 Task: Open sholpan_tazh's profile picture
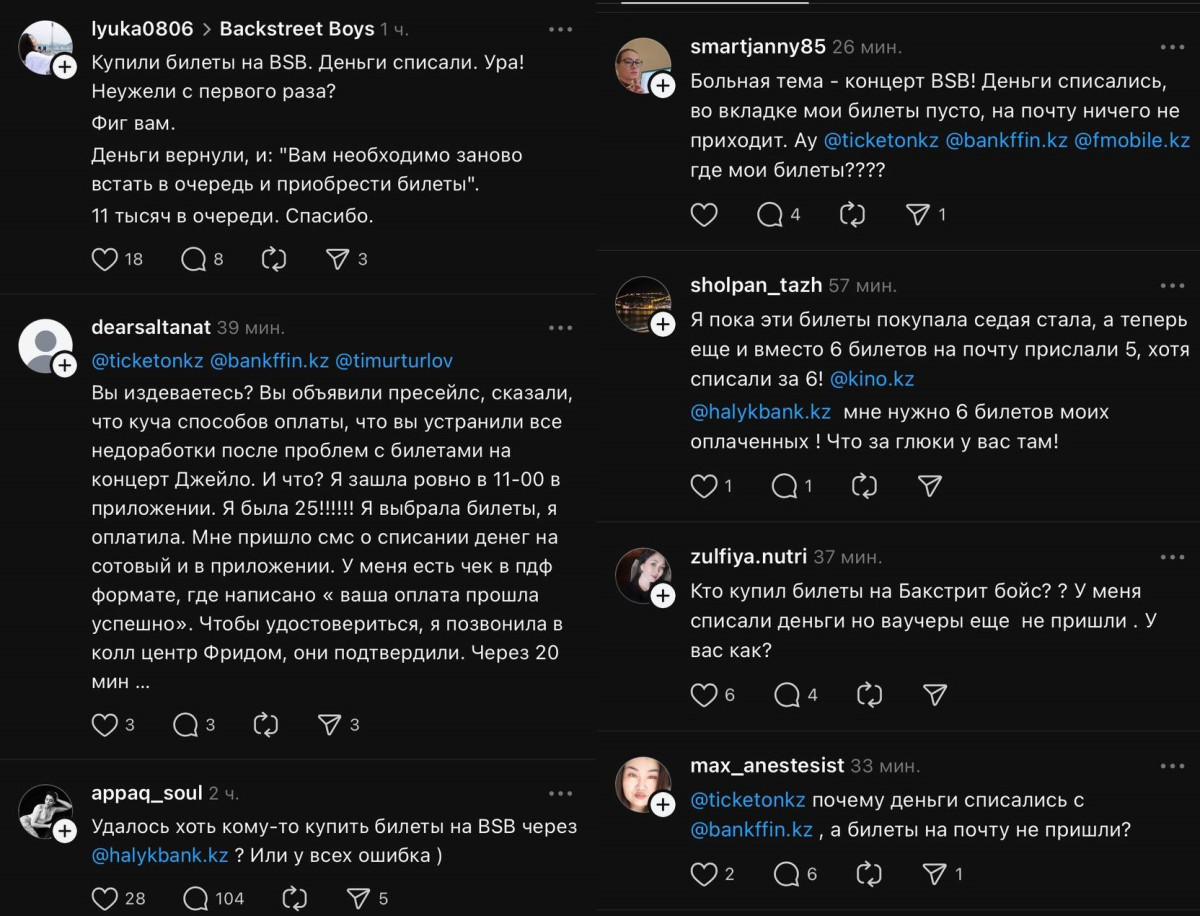643,303
